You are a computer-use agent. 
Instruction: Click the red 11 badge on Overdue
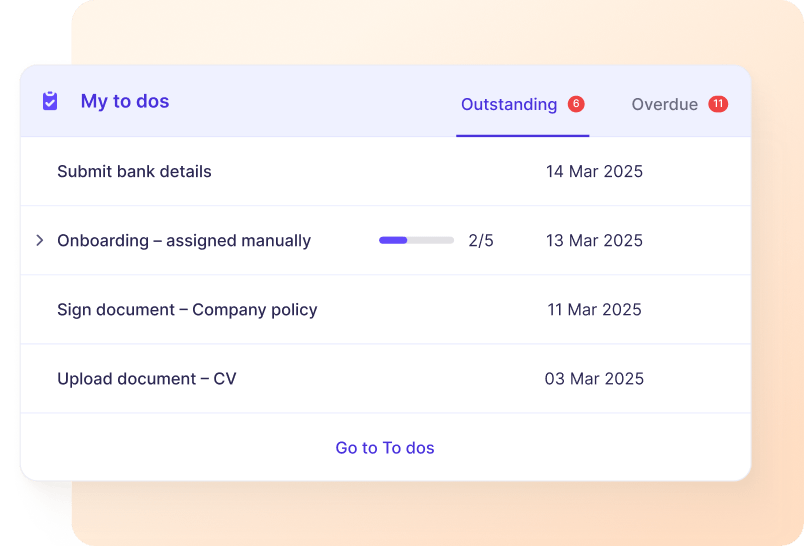click(x=718, y=104)
